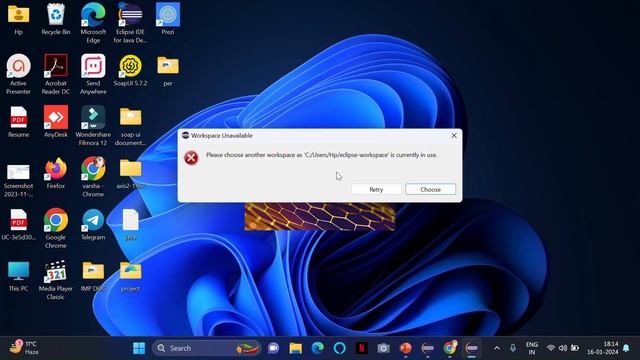Open the video camera chat app in taskbar
Viewport: 640px width, 360px height.
tap(273, 348)
